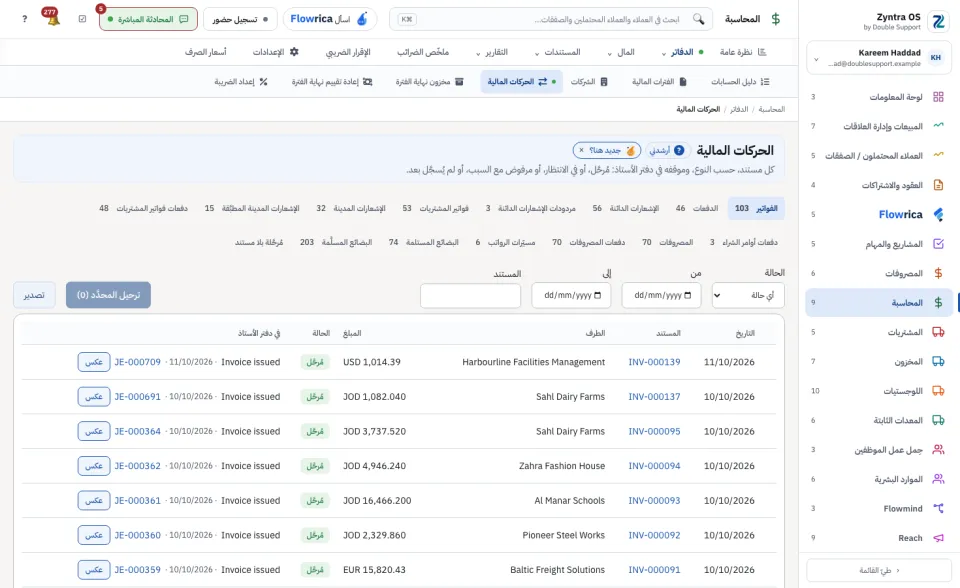Open ملخّص الضرائب menu item
Viewport: 960px width, 588px height.
pyautogui.click(x=422, y=52)
